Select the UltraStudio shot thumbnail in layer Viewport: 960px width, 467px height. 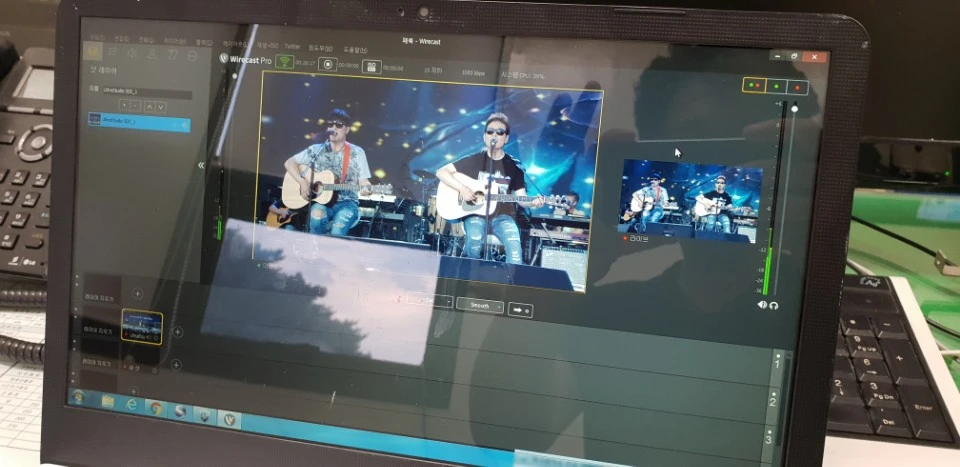142,327
